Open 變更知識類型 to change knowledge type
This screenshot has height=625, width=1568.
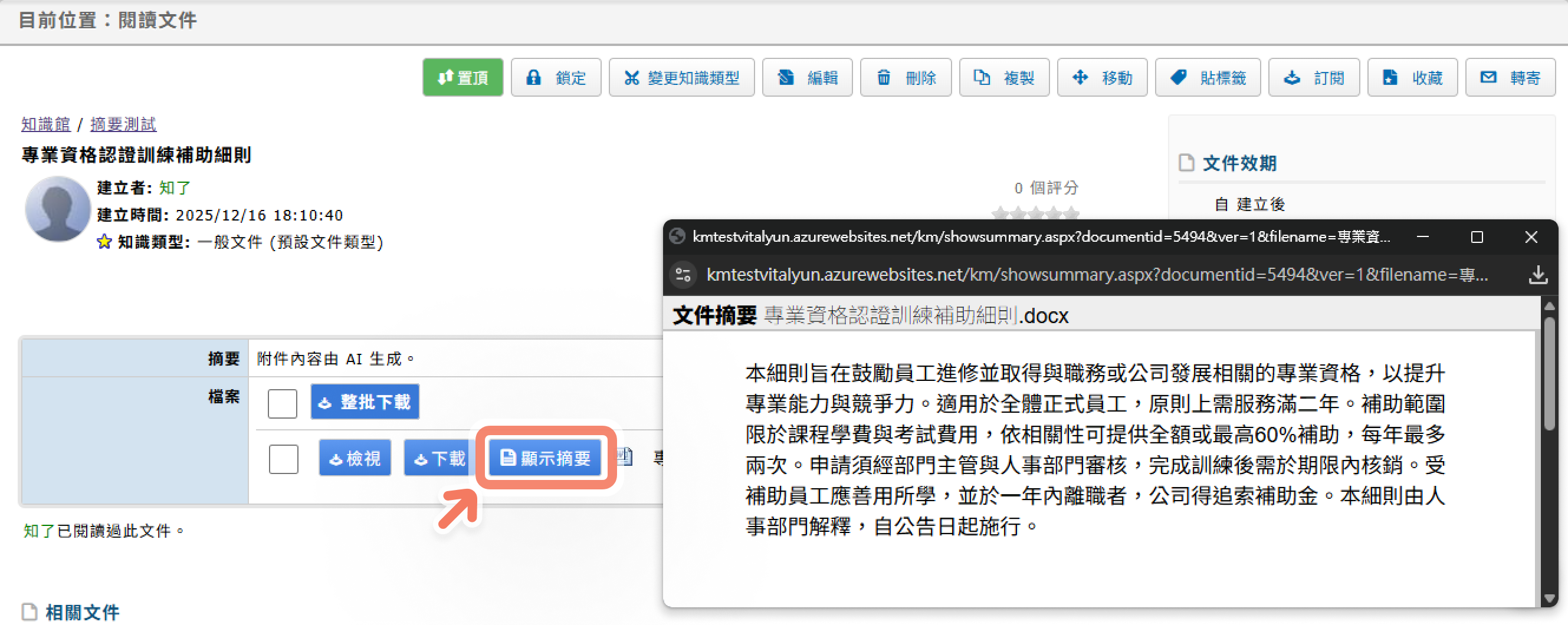pyautogui.click(x=681, y=77)
